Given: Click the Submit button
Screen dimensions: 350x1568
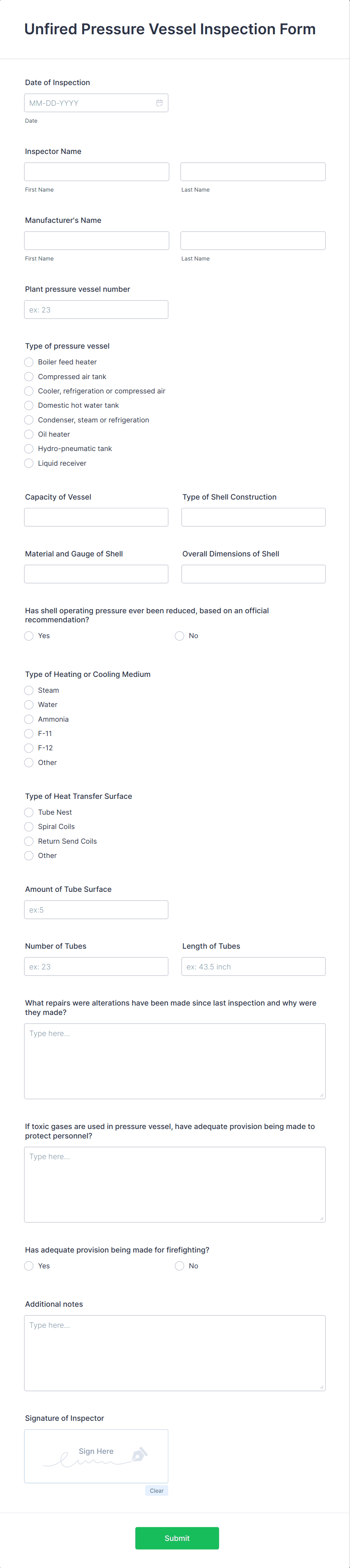Looking at the screenshot, I should (x=177, y=1538).
